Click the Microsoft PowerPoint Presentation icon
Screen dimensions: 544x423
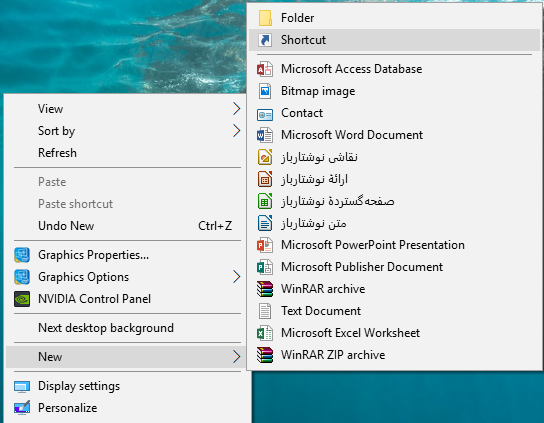pos(265,245)
